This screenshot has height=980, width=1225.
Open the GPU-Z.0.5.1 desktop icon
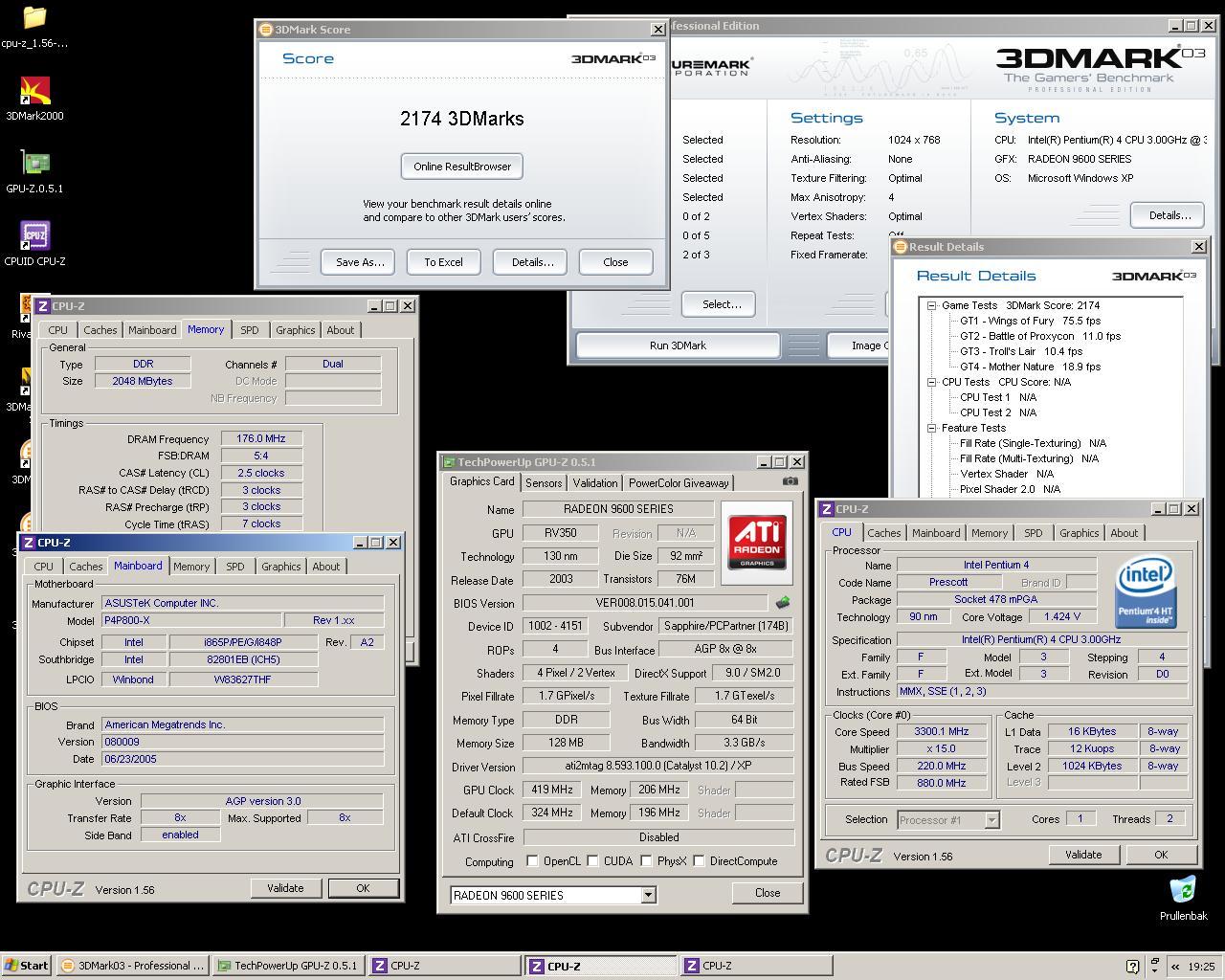coord(34,171)
